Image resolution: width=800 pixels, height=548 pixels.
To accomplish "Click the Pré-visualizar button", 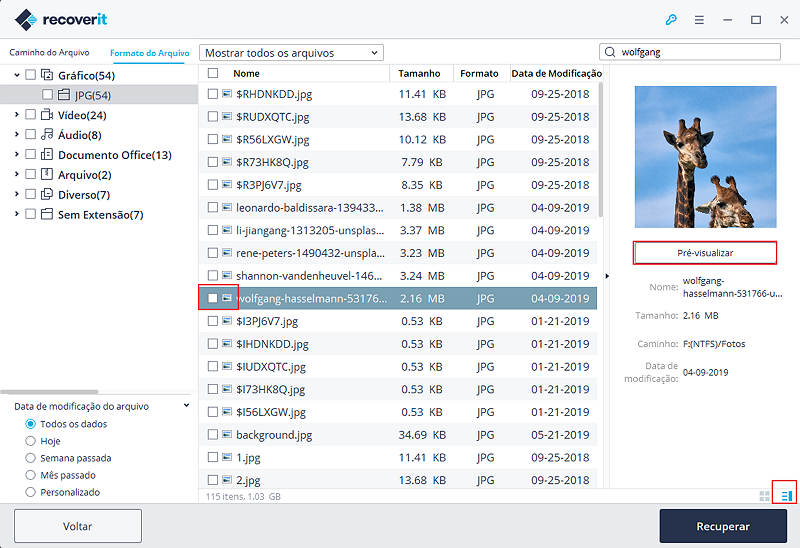I will 705,253.
